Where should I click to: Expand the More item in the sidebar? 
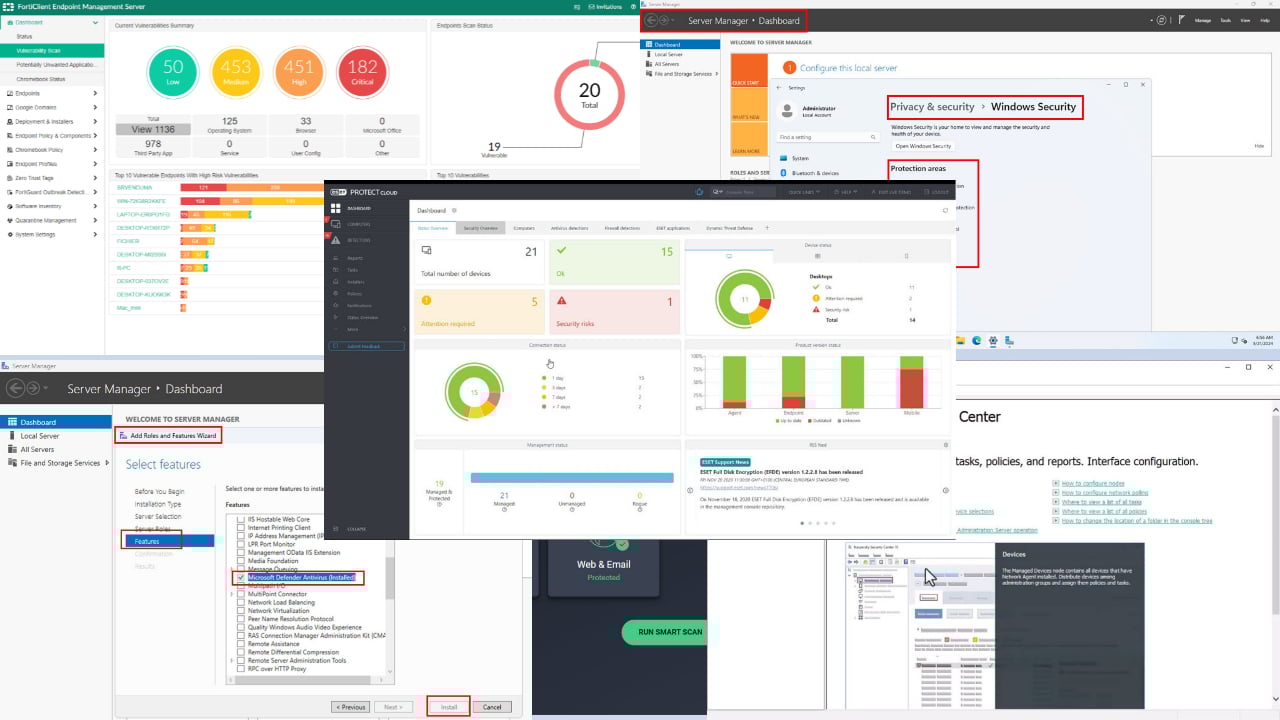click(353, 329)
